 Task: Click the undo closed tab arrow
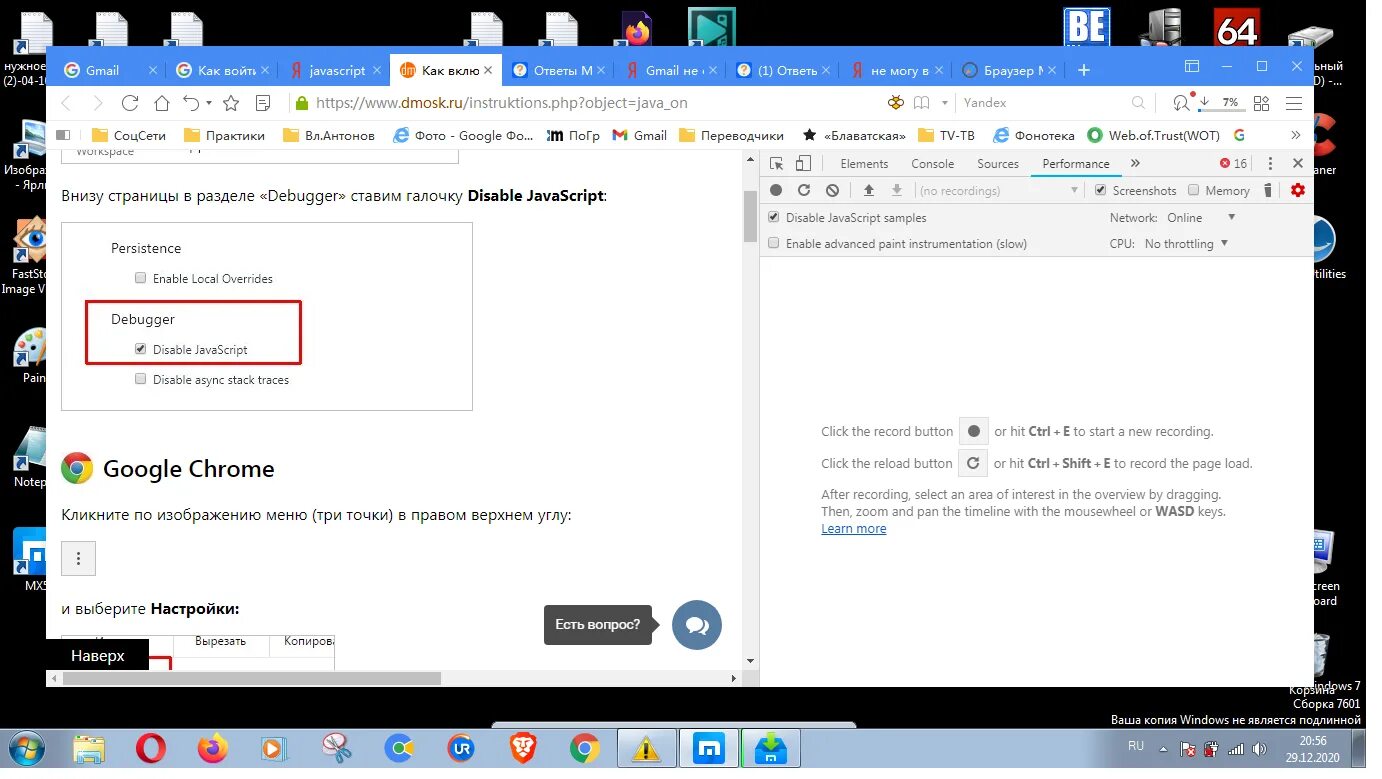click(x=191, y=103)
